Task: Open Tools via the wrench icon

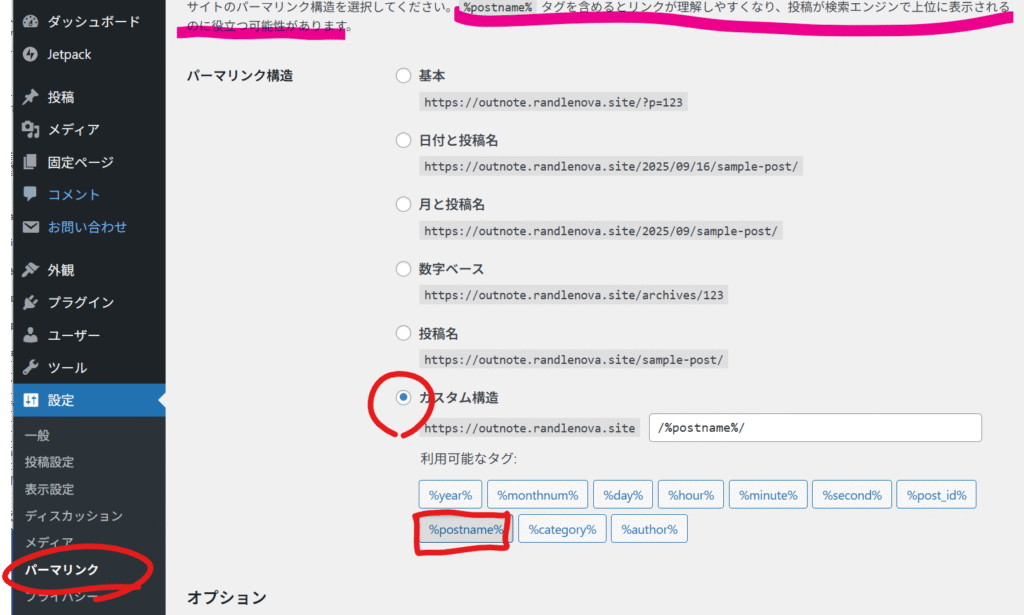Action: 31,367
